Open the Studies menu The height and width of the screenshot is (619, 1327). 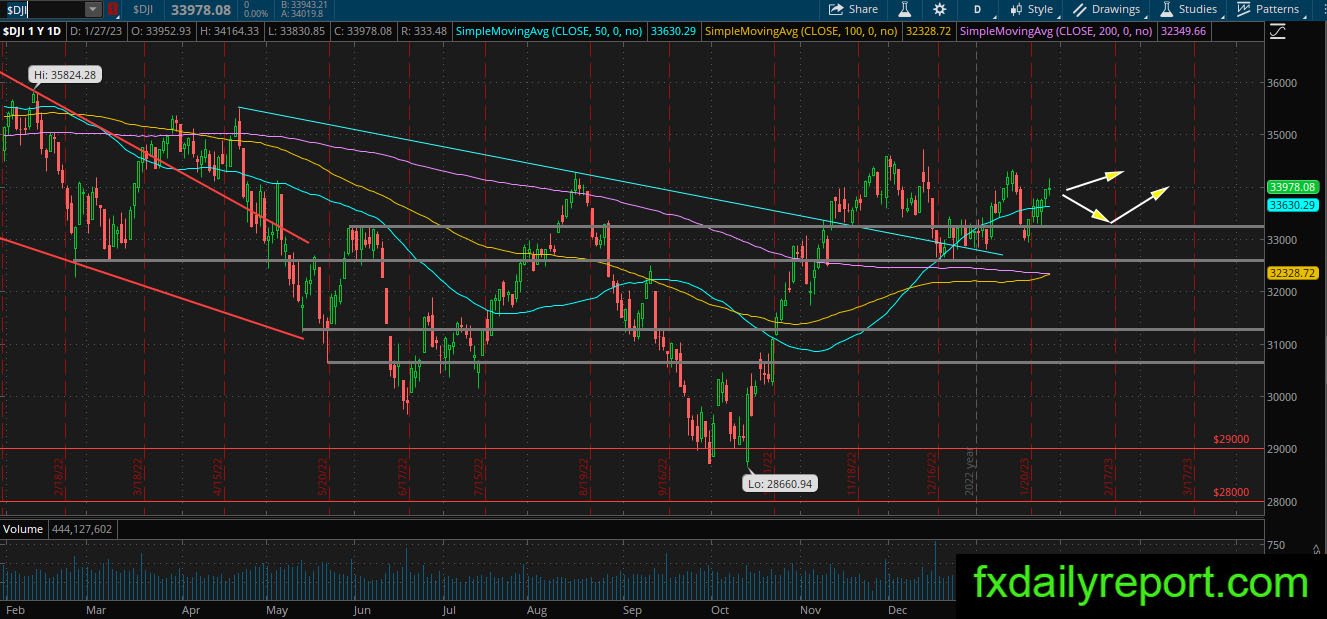click(1189, 9)
